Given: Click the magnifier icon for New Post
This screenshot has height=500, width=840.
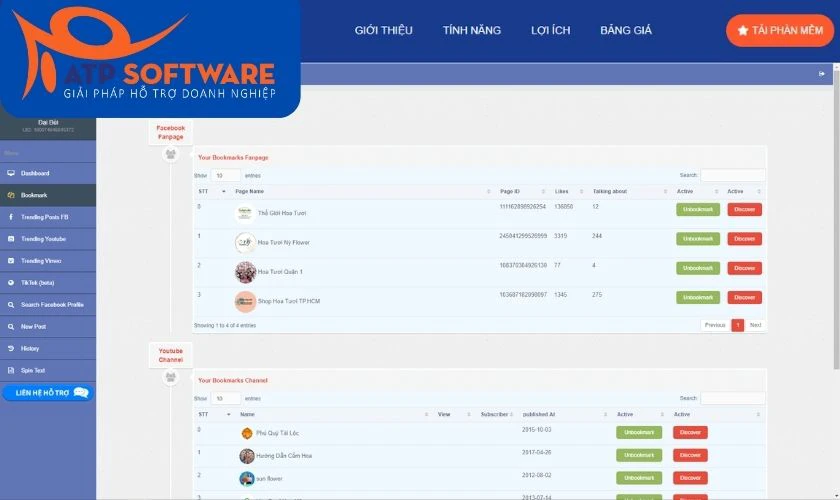Looking at the screenshot, I should pos(11,326).
